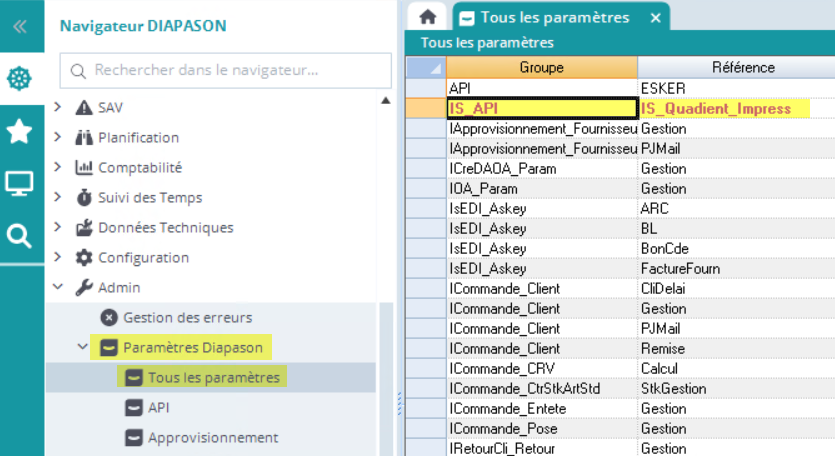Select the CliDelai reference cell
The height and width of the screenshot is (456, 835).
(x=736, y=288)
